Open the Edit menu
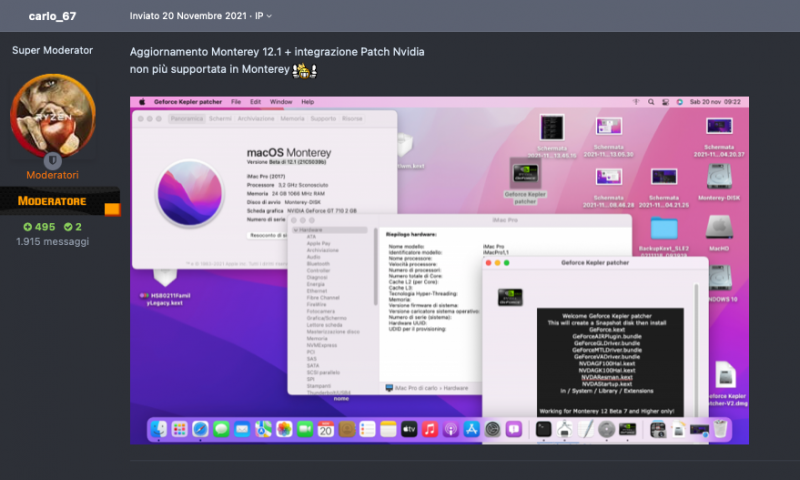Viewport: 800px width, 480px height. point(255,102)
